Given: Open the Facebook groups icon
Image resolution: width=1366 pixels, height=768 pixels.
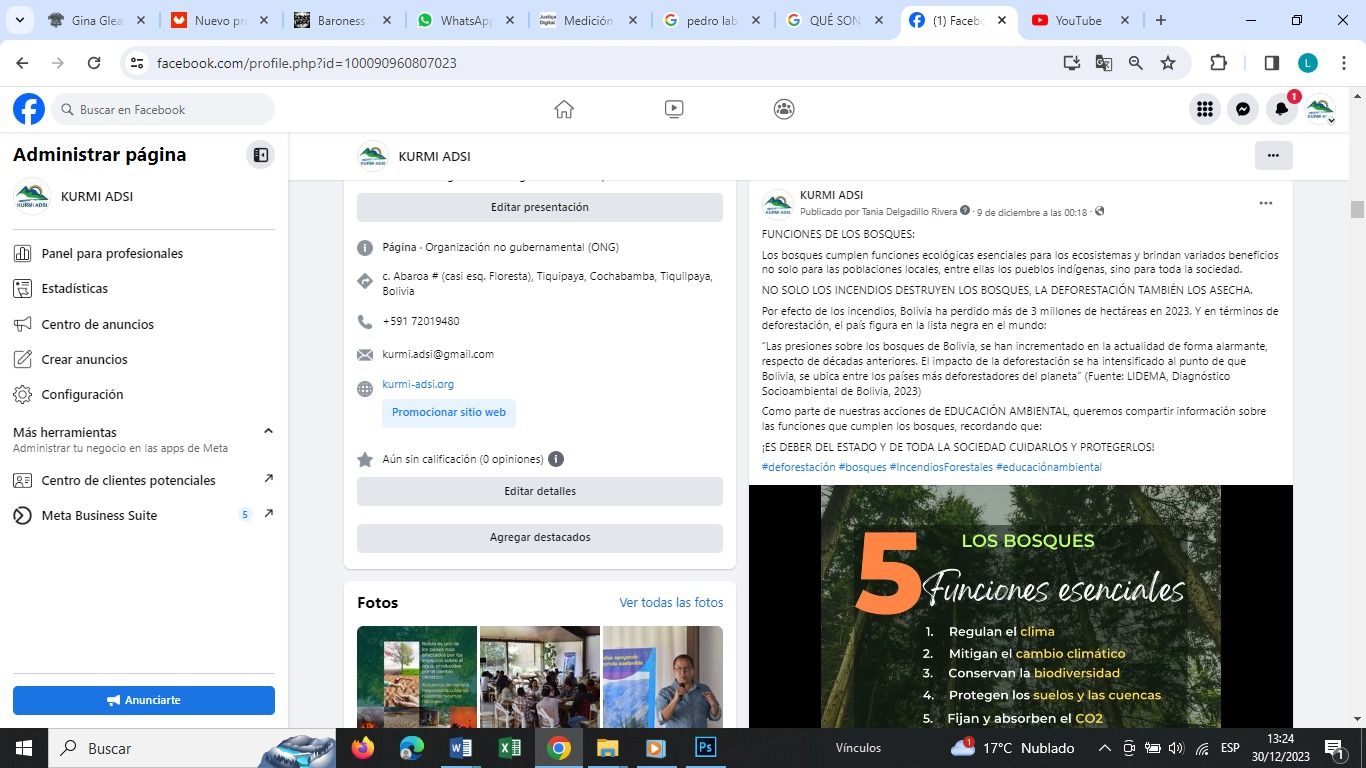Looking at the screenshot, I should (x=784, y=109).
